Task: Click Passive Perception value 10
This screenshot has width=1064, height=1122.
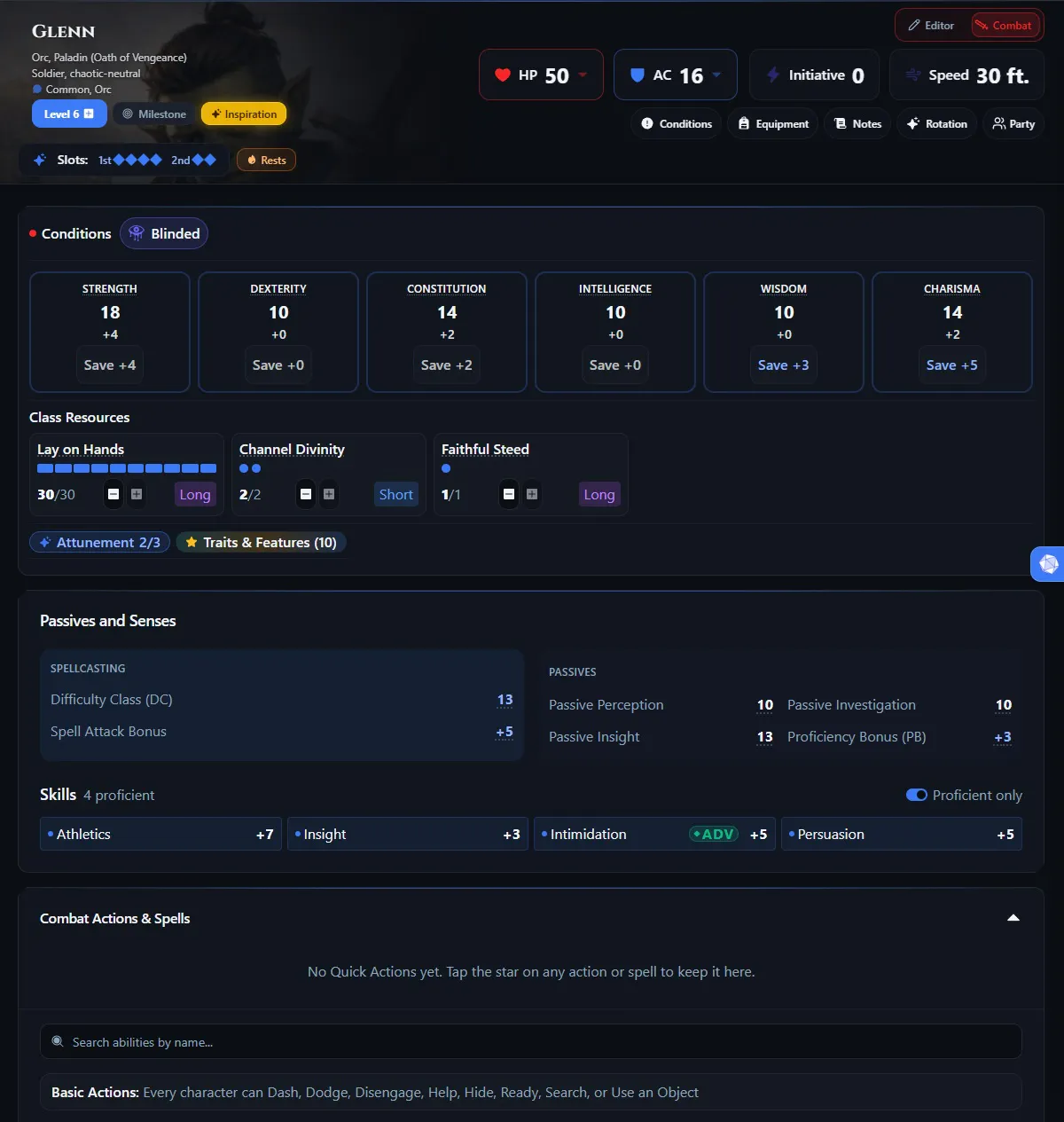Action: click(x=765, y=705)
